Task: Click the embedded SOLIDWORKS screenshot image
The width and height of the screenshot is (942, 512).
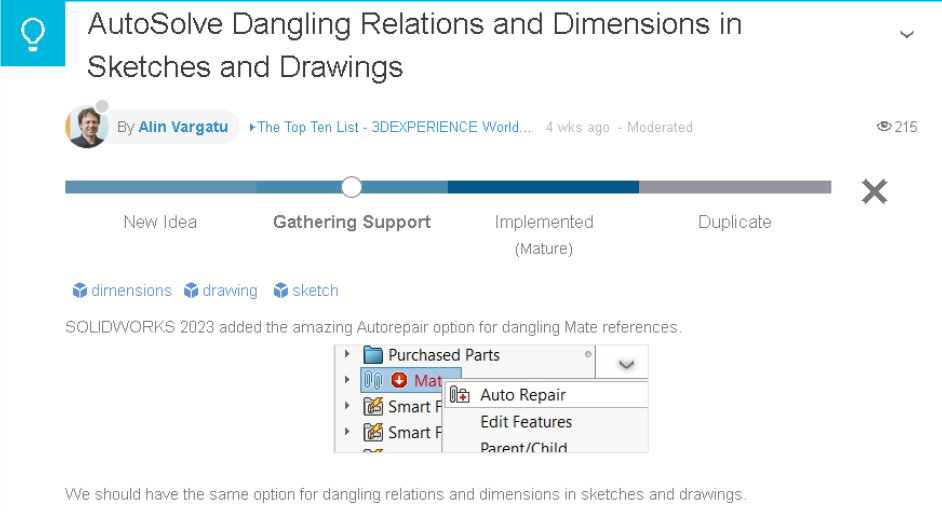Action: click(x=491, y=398)
